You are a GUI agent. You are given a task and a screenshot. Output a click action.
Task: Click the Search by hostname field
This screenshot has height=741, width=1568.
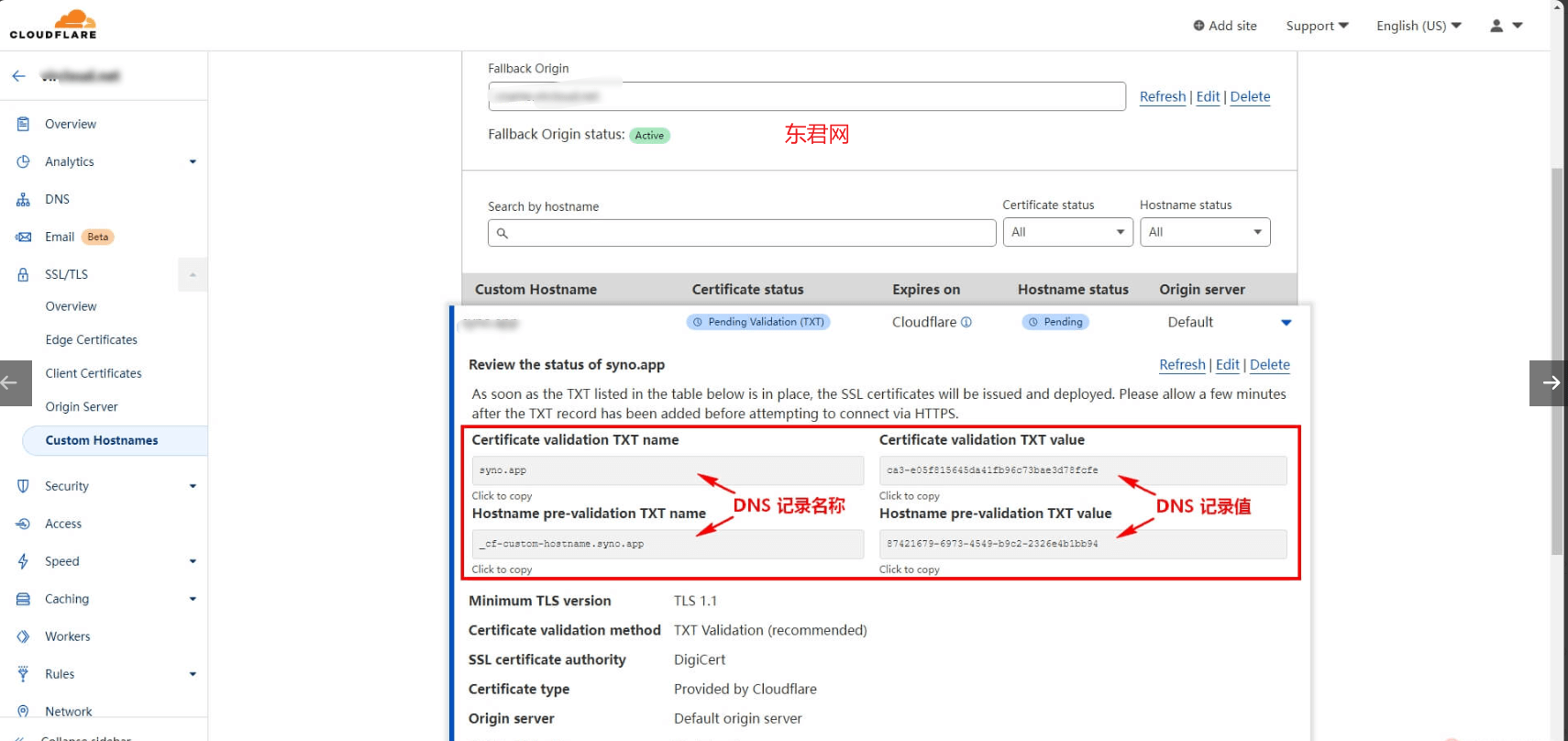(742, 233)
